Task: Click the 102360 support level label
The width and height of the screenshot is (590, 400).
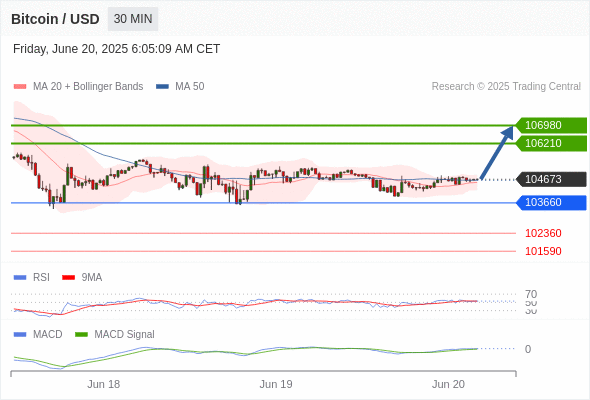Action: click(x=543, y=233)
